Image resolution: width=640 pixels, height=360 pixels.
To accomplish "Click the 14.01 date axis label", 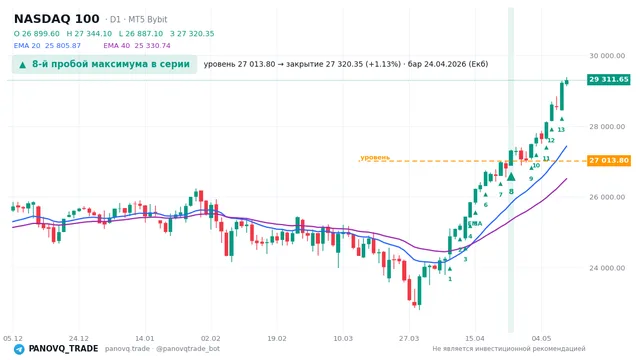I will click(x=145, y=338).
